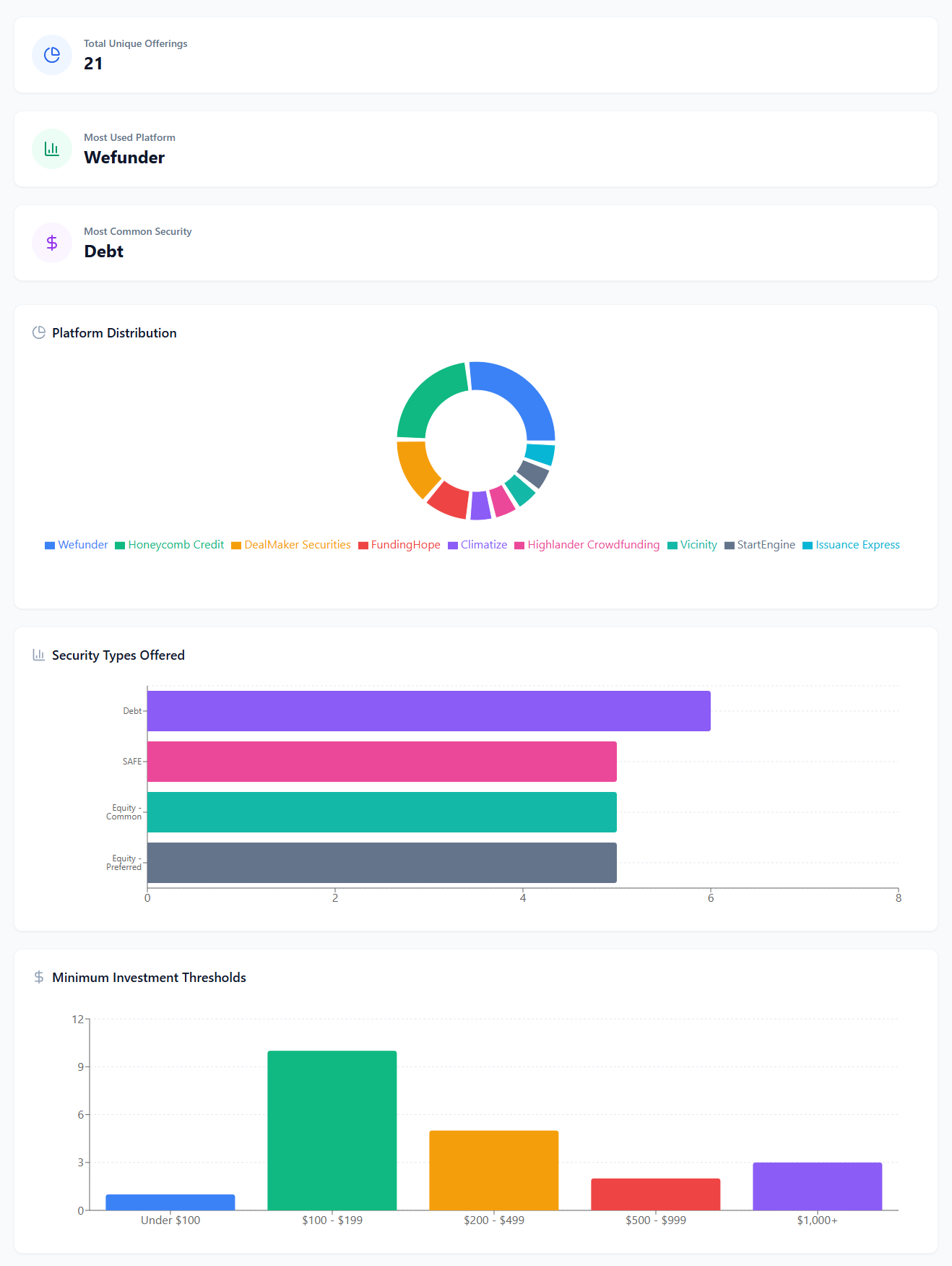
Task: Click the SAFE axis label
Action: click(132, 762)
